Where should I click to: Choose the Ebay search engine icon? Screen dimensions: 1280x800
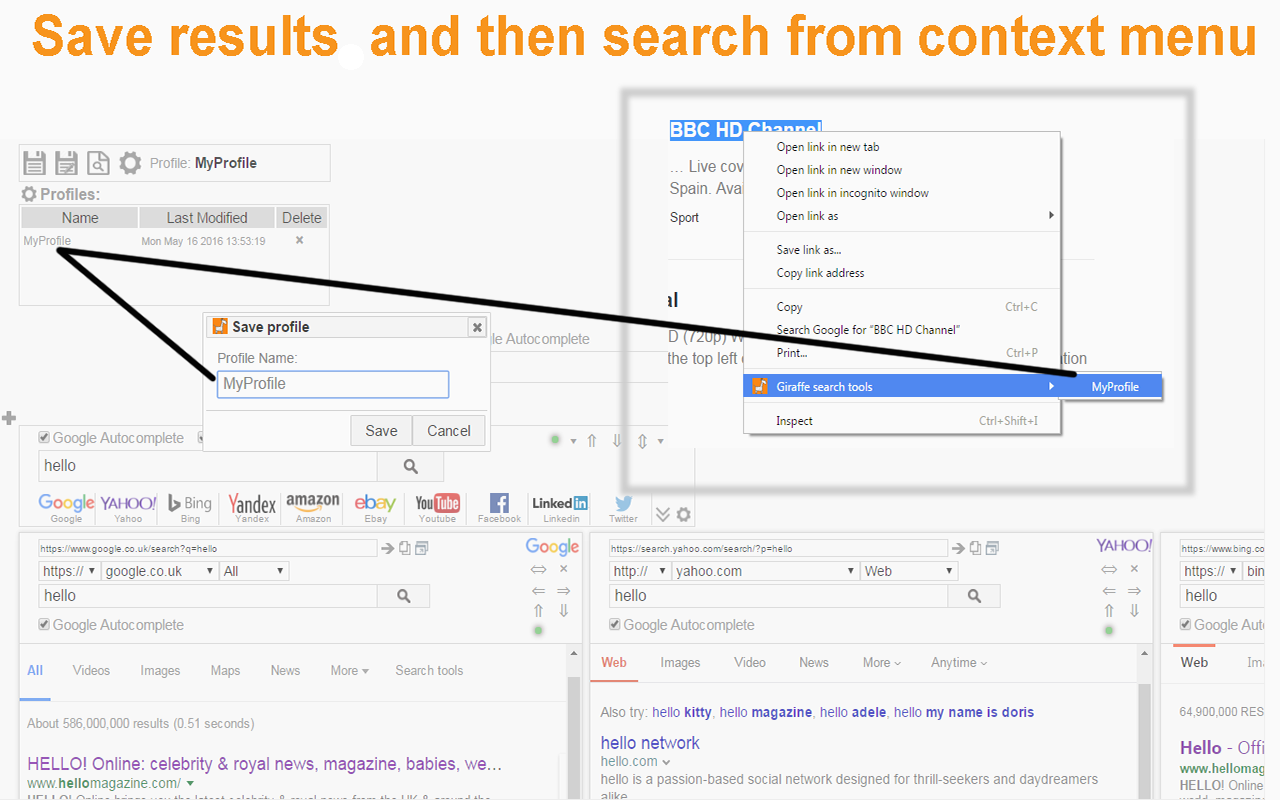(x=375, y=507)
